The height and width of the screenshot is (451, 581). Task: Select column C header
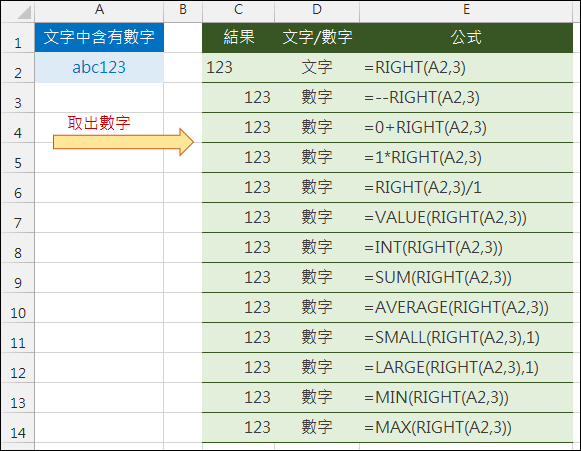coord(238,10)
